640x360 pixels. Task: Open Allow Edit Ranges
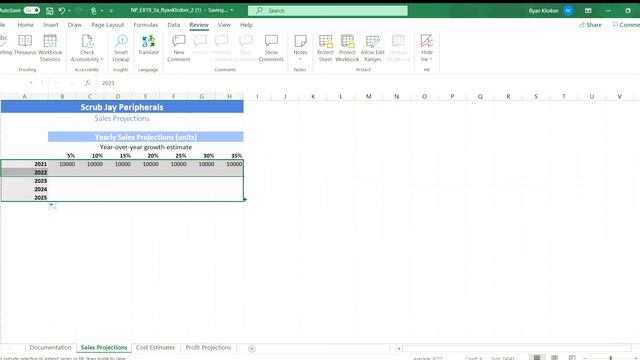click(373, 48)
